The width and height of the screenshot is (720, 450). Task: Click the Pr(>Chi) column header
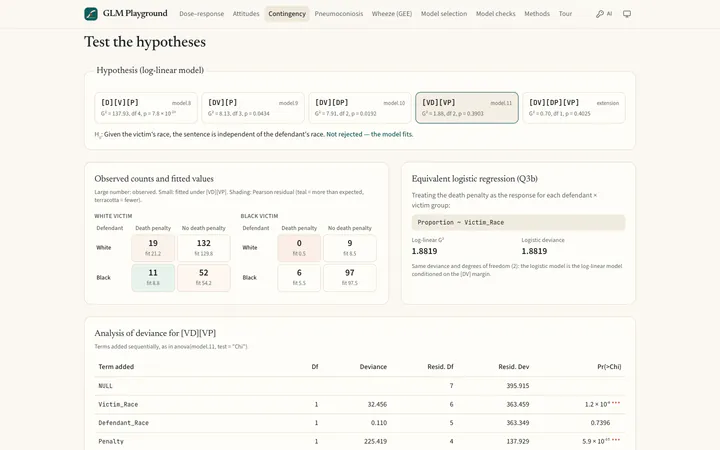point(609,366)
